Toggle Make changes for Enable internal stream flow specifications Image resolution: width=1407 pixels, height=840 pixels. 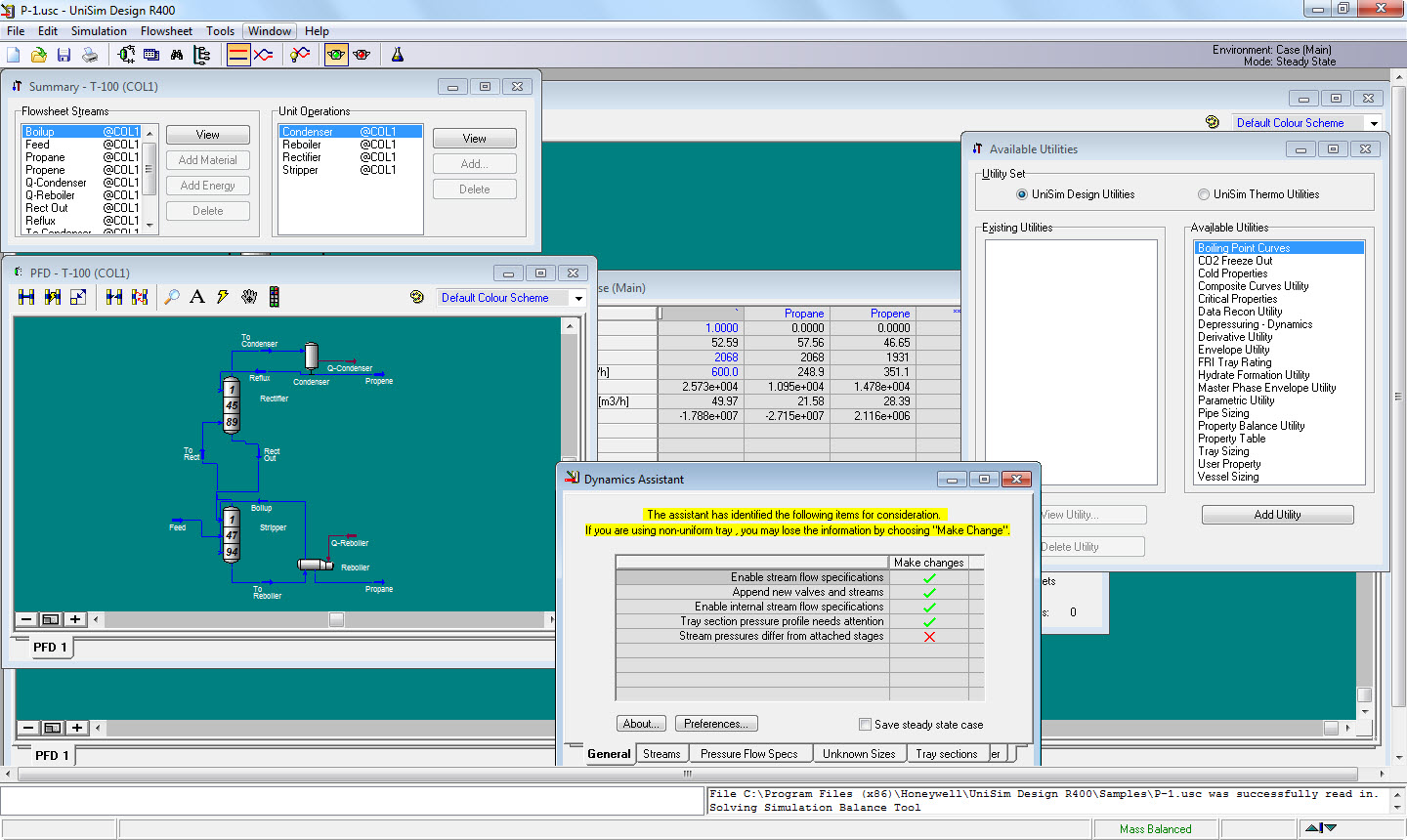tap(929, 607)
